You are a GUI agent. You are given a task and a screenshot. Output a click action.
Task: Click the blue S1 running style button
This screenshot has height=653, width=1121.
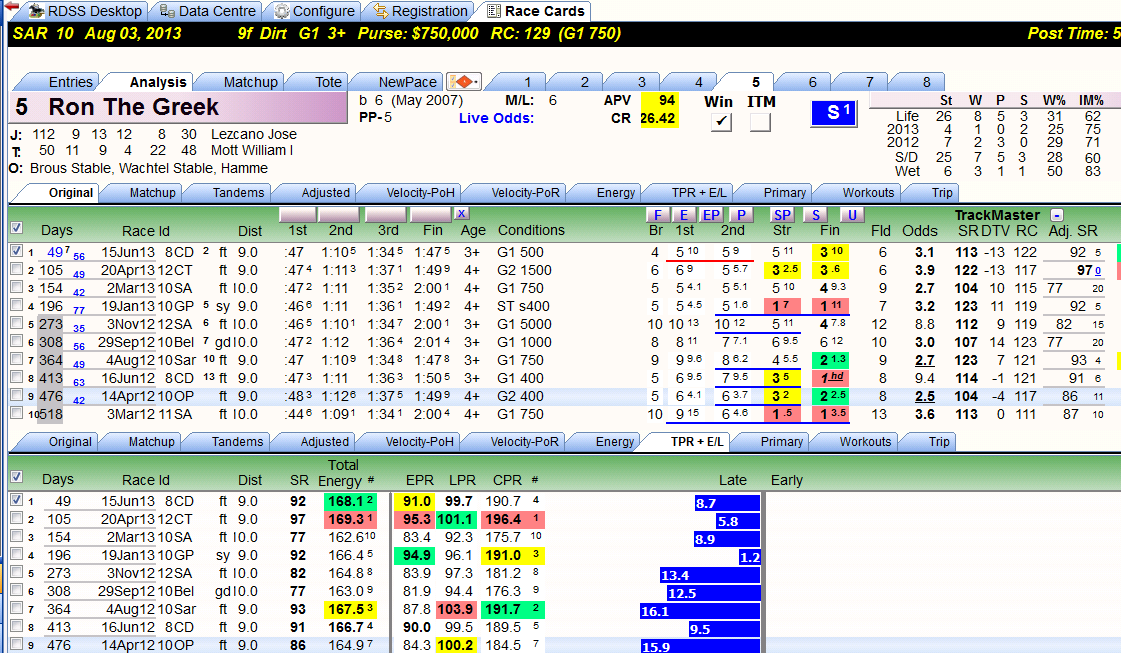point(834,113)
